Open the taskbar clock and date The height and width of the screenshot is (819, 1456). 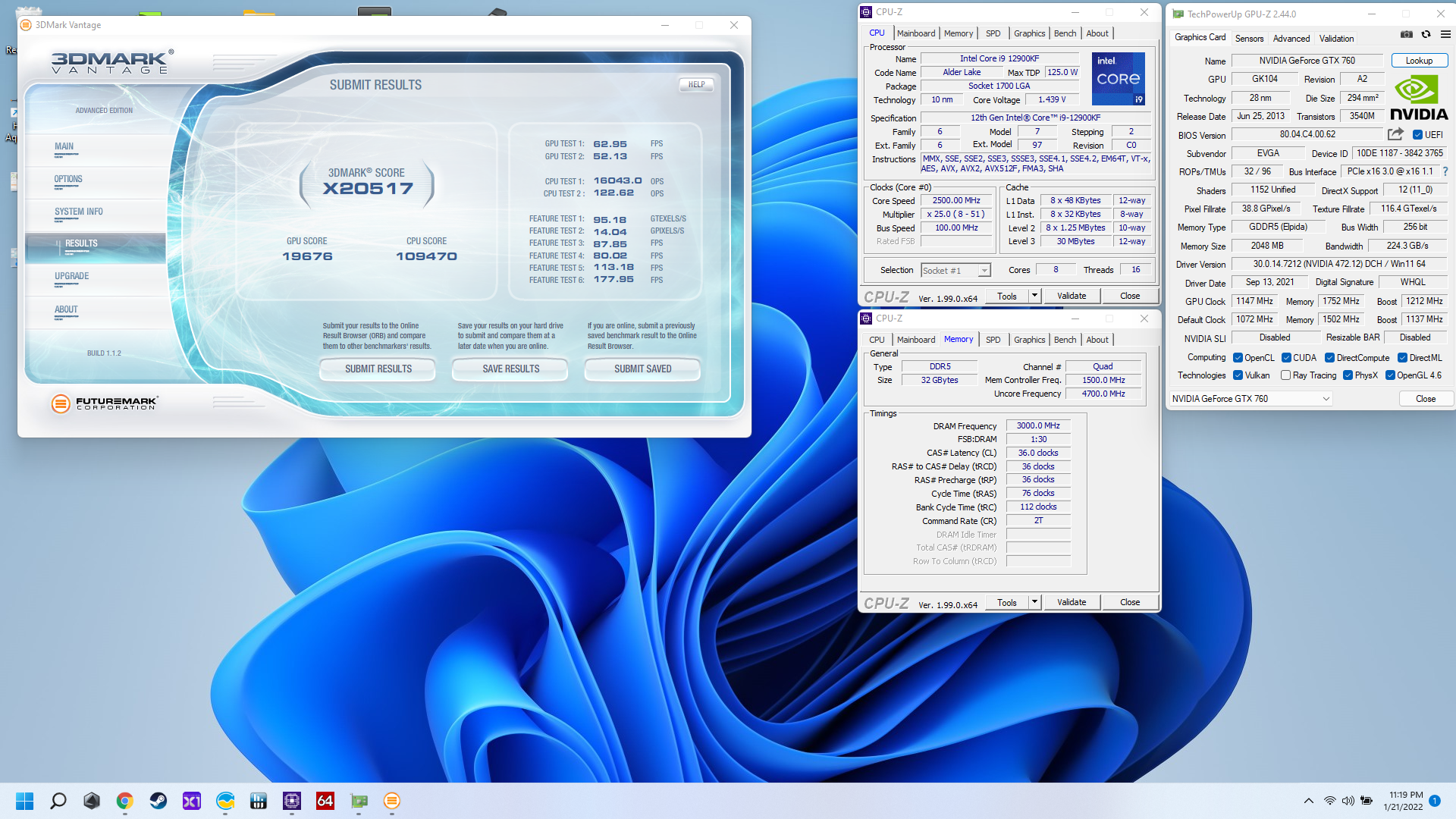pos(1403,801)
